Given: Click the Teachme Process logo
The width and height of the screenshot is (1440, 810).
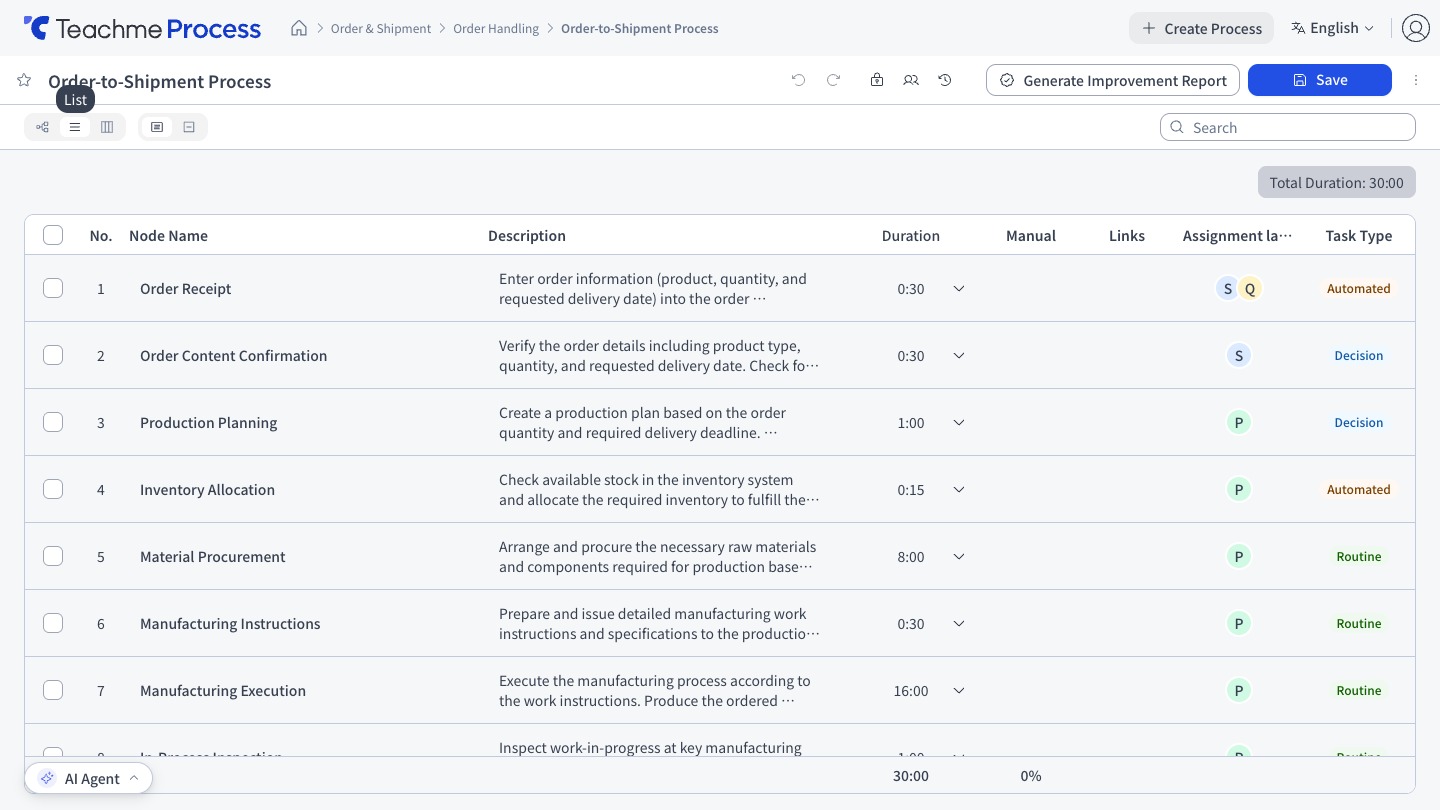Looking at the screenshot, I should 142,28.
